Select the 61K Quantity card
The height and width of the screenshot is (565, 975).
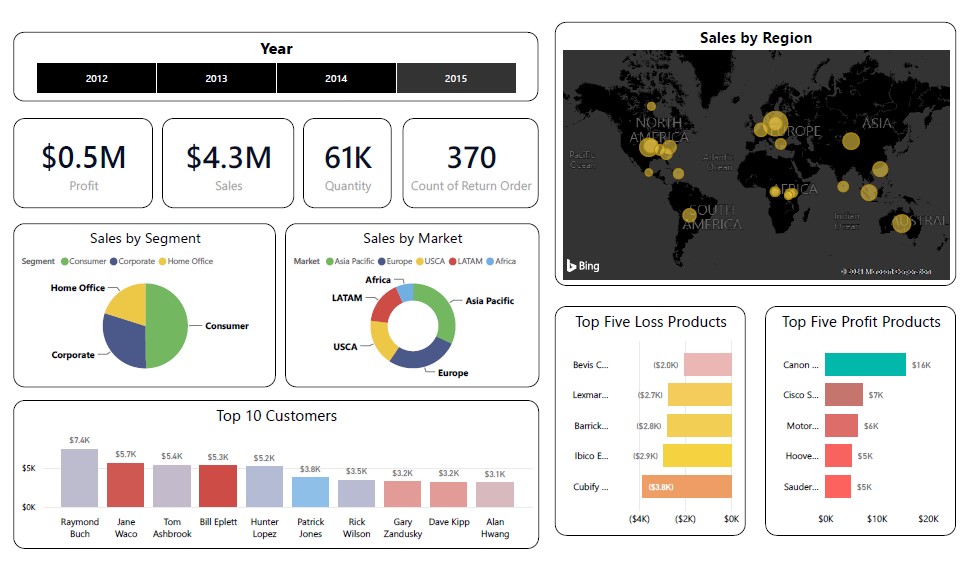pyautogui.click(x=347, y=163)
